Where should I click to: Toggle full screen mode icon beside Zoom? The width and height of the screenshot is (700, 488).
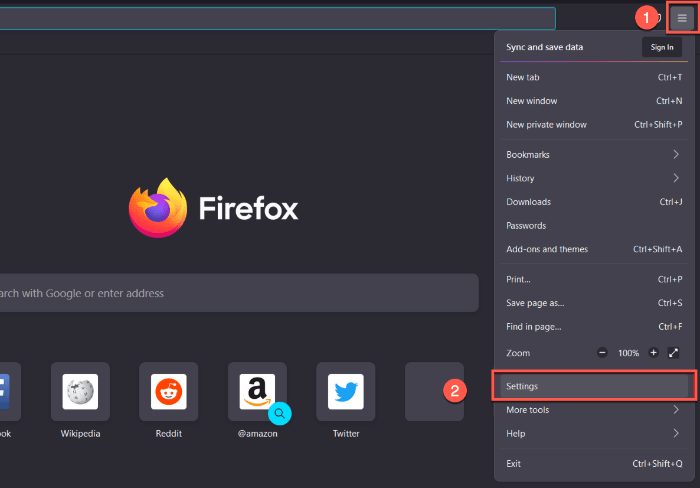tap(673, 353)
